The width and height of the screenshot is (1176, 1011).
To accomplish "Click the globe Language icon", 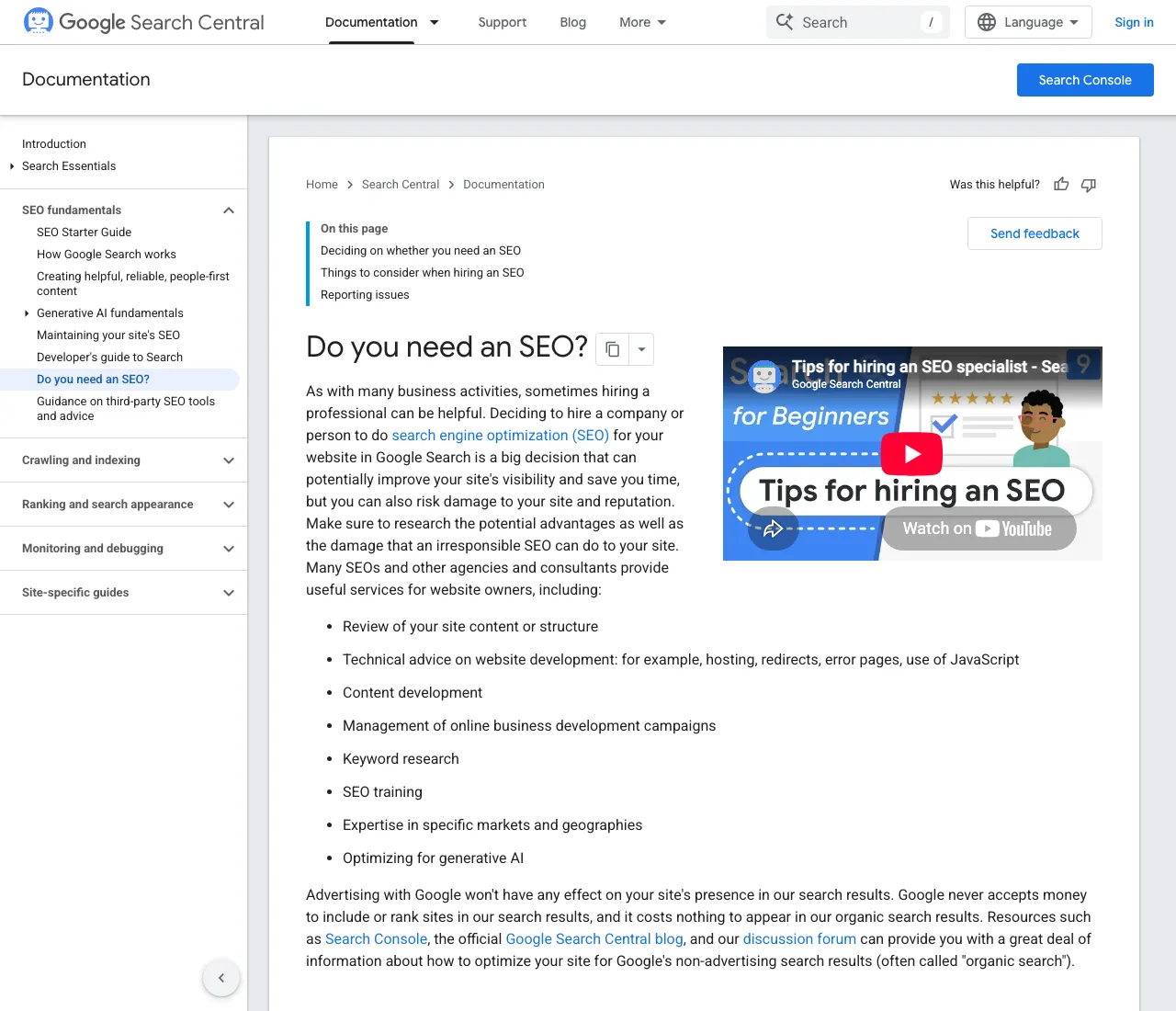I will pos(987,22).
